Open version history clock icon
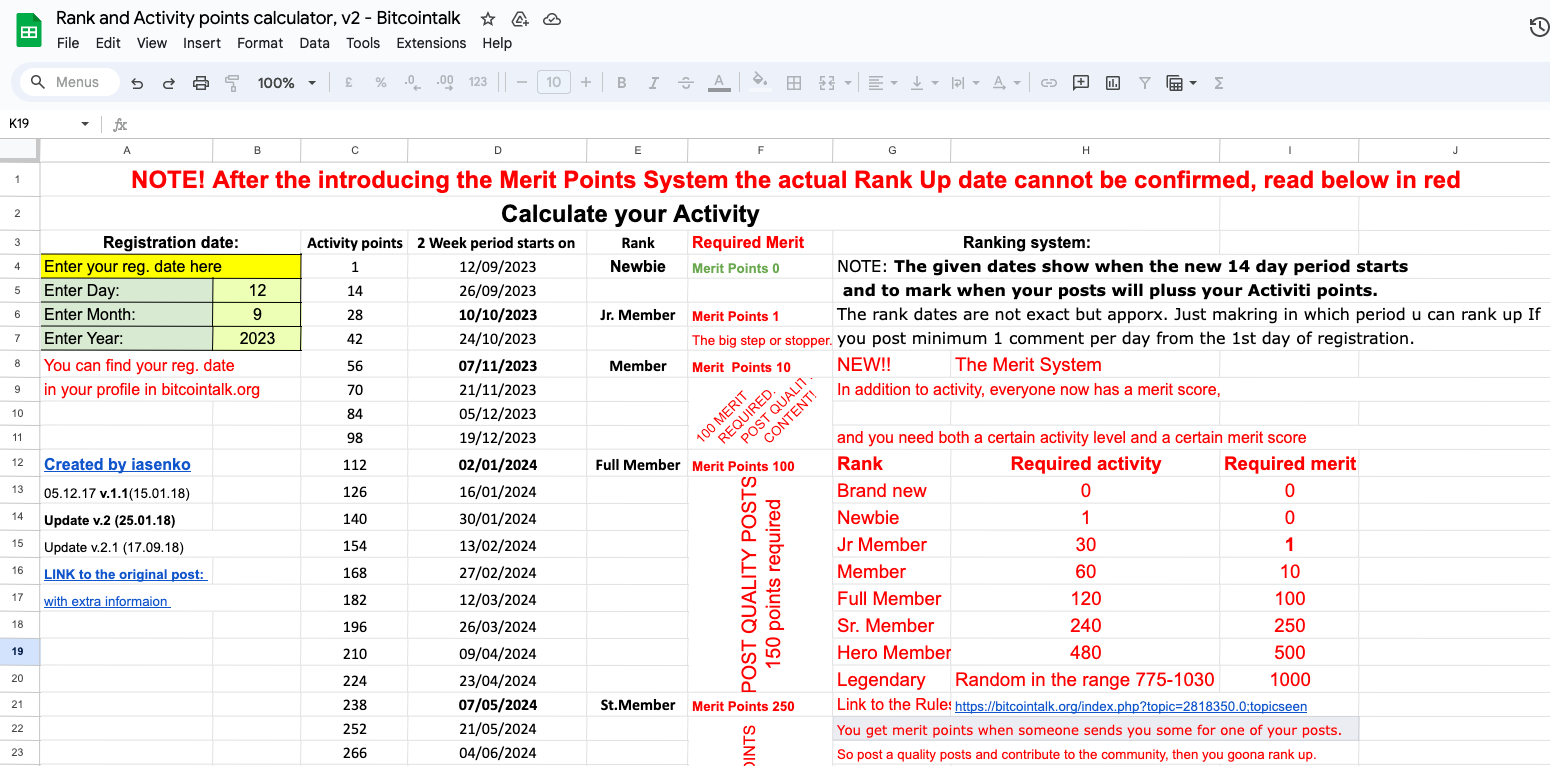Viewport: 1550px width, 766px height. pos(1539,27)
